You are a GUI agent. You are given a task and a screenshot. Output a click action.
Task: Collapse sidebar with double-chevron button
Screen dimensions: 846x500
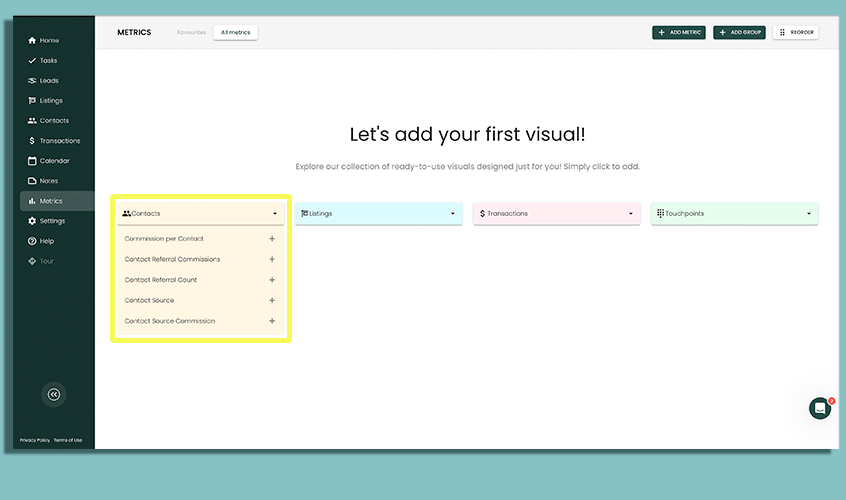[x=54, y=394]
